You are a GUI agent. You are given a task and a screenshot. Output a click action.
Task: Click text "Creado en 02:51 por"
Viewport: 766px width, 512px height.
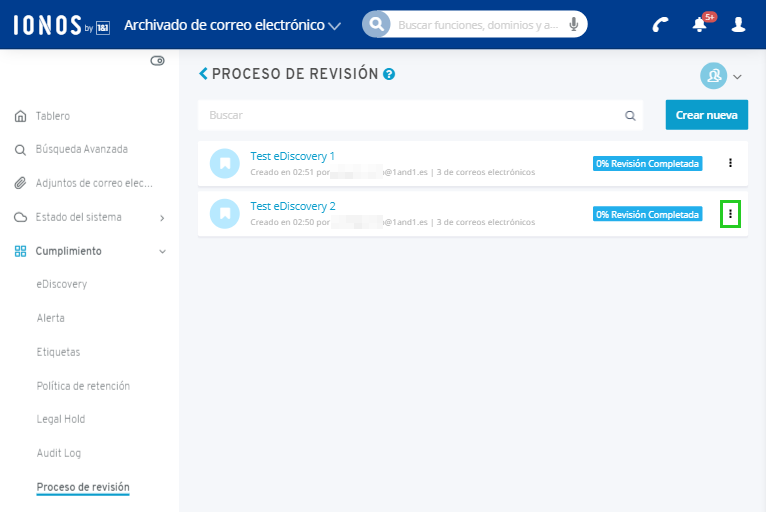pyautogui.click(x=290, y=172)
